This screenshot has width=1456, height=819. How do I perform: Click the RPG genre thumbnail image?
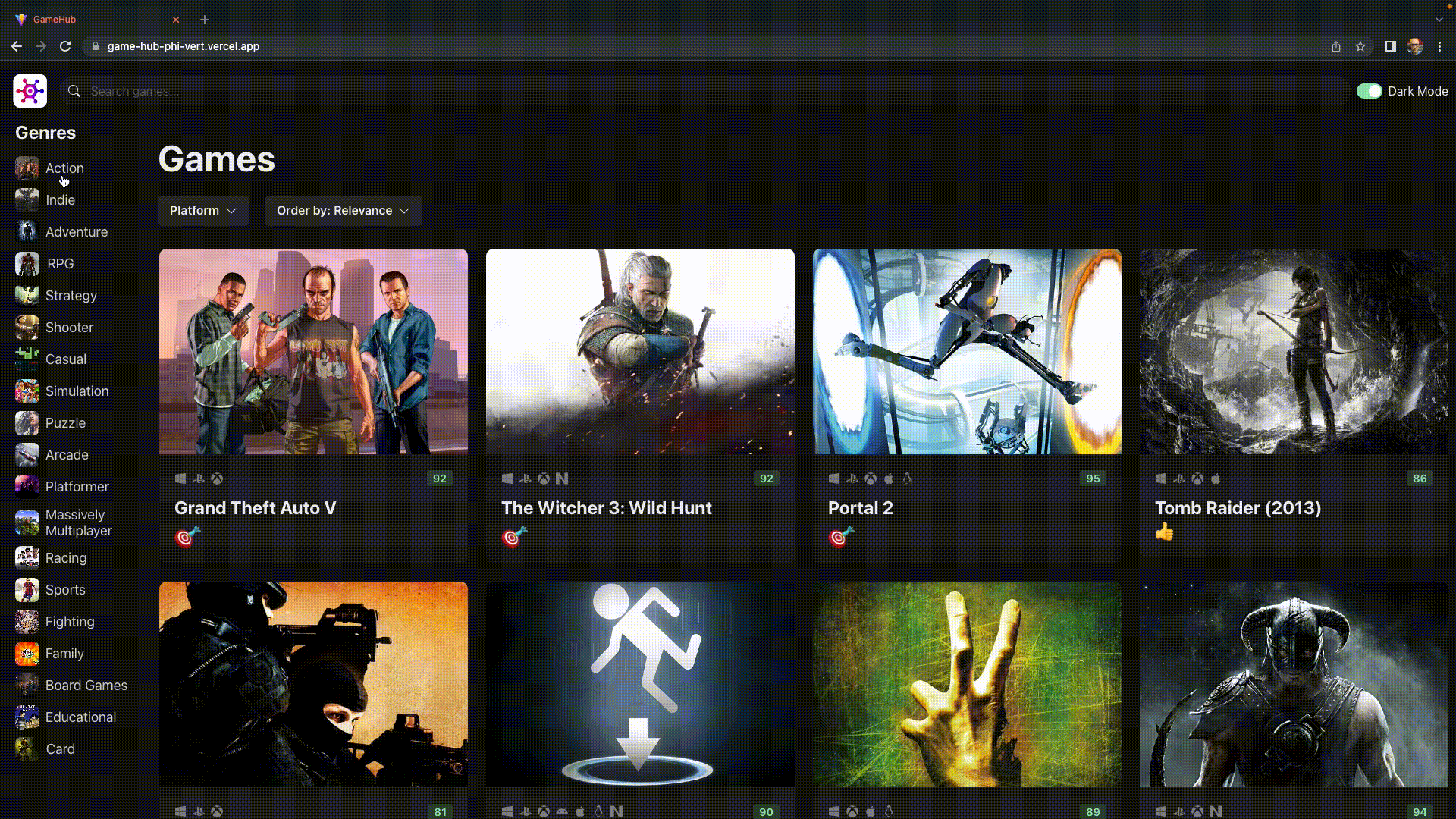pos(27,264)
